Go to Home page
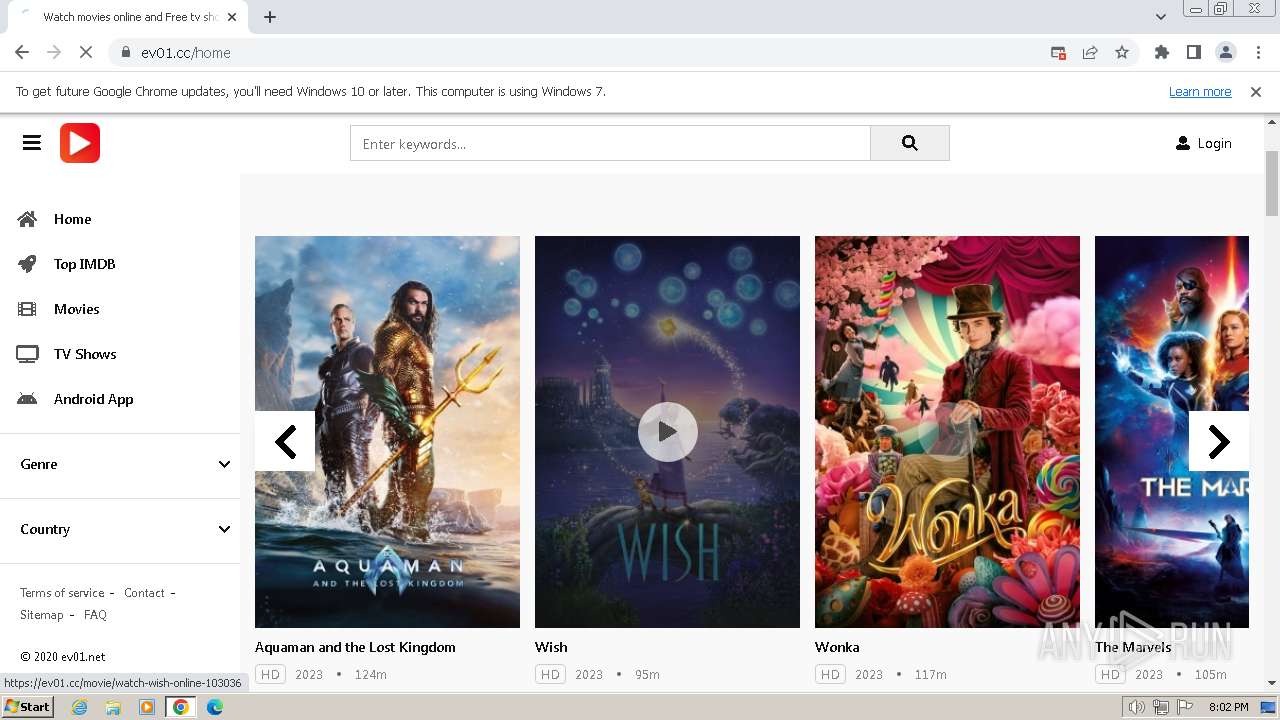 pyautogui.click(x=72, y=219)
